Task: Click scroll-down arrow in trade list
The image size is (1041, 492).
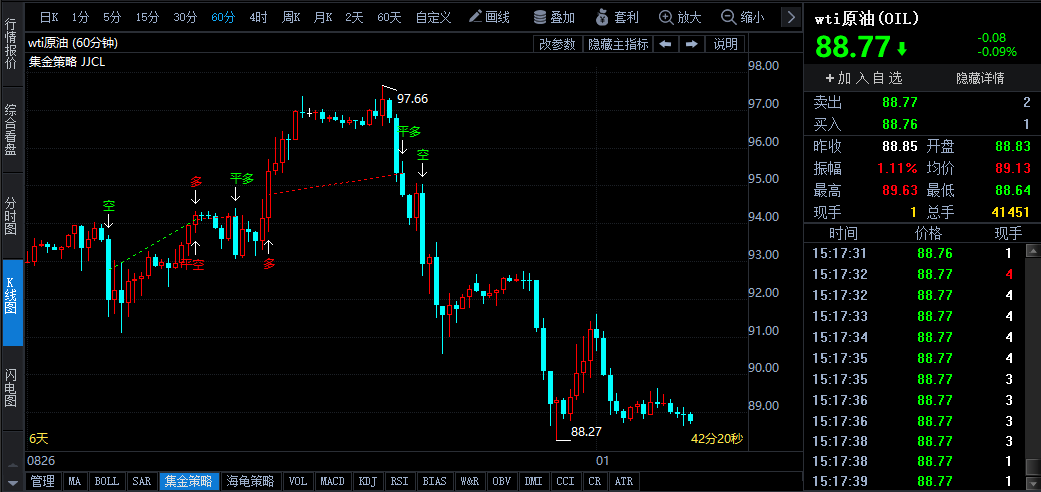Action: click(1033, 484)
